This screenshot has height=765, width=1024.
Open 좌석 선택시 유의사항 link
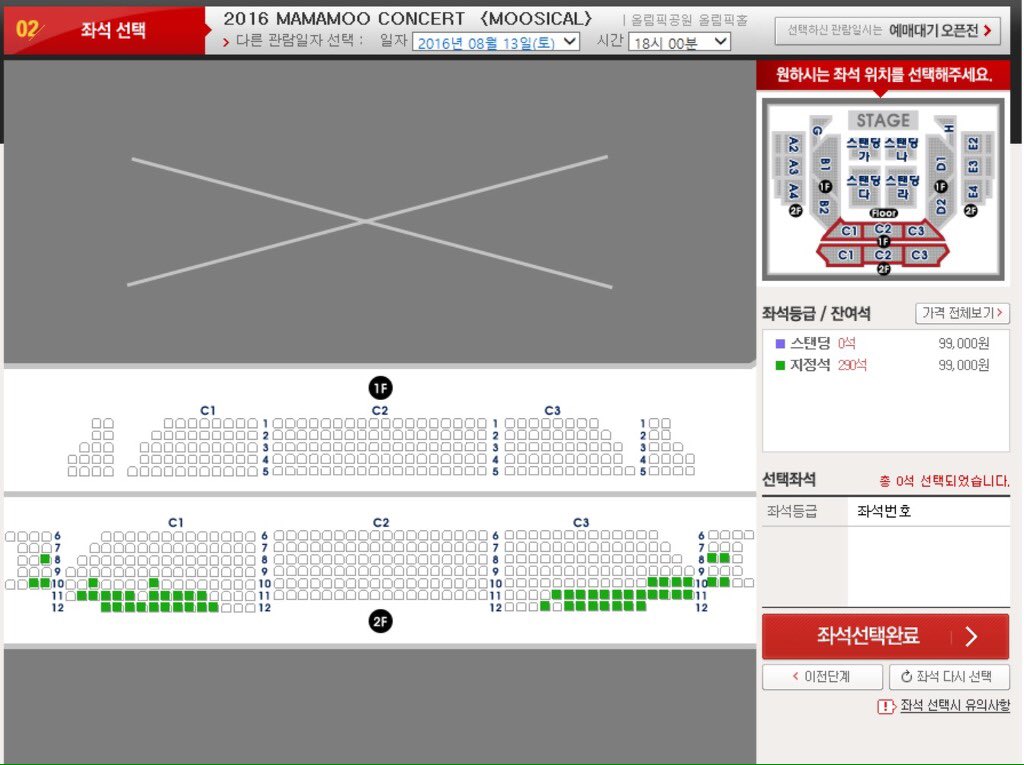point(955,706)
